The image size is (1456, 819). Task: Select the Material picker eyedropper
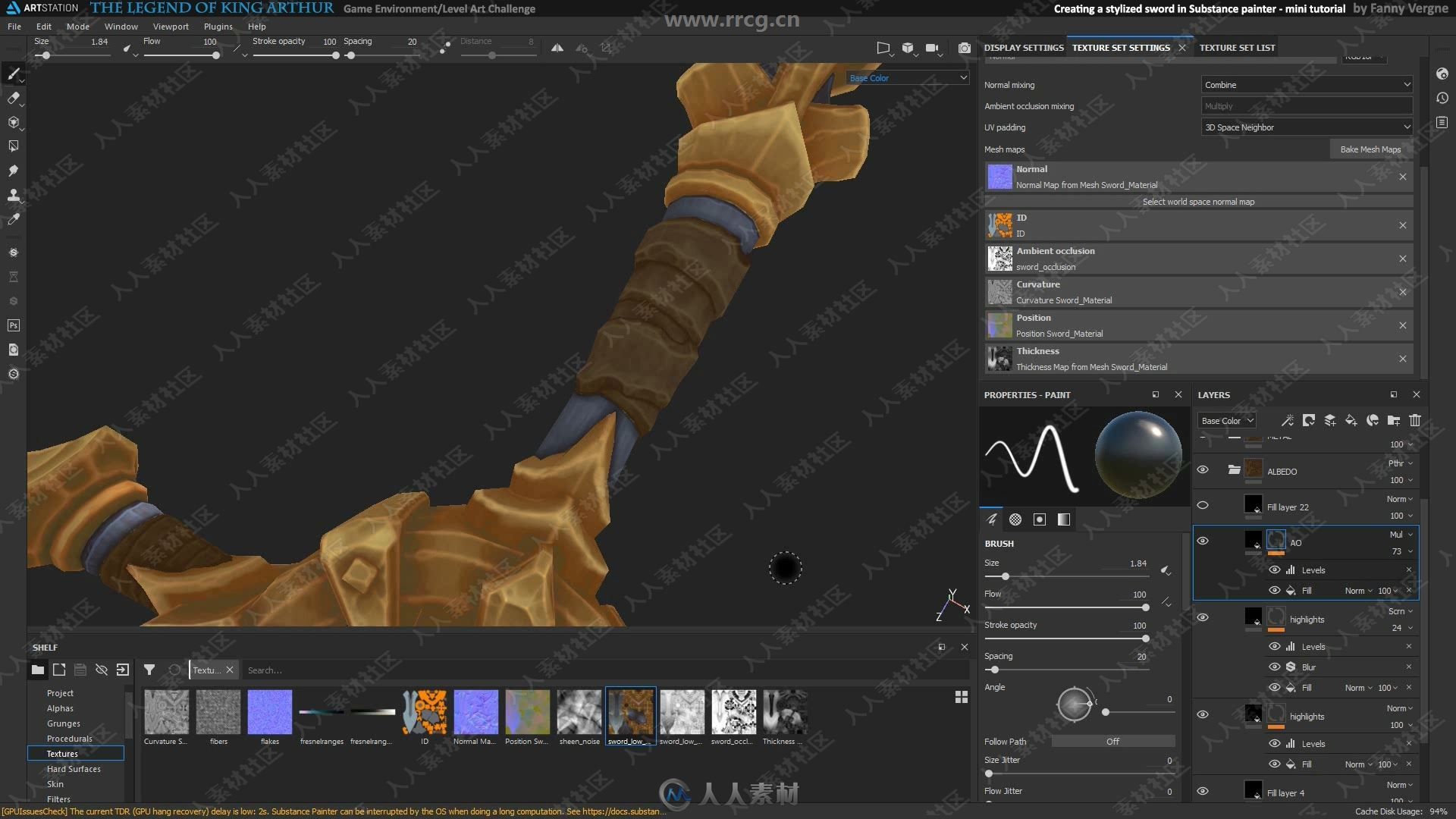pos(13,219)
